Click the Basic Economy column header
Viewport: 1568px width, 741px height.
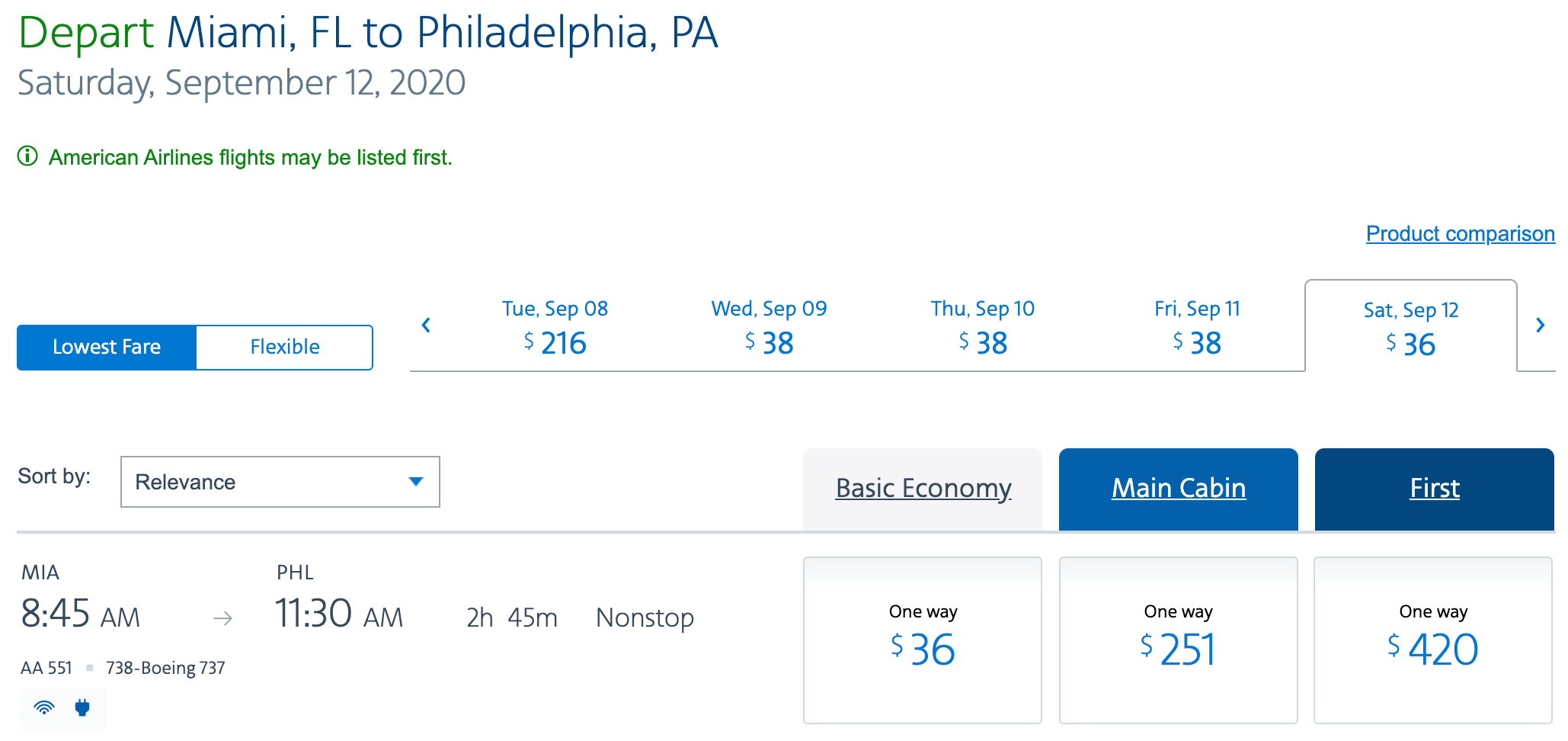click(x=923, y=488)
